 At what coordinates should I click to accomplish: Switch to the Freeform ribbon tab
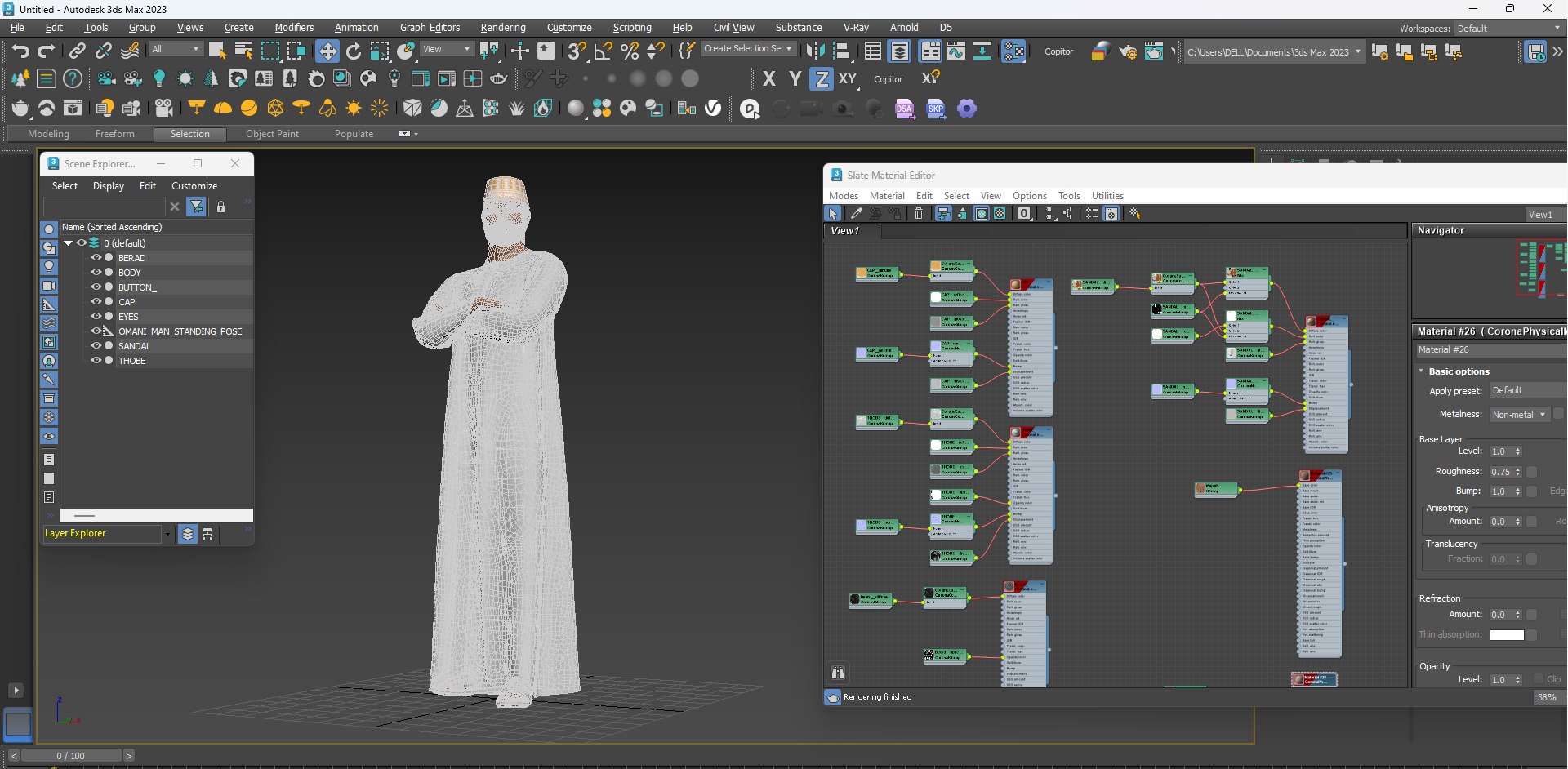[114, 134]
